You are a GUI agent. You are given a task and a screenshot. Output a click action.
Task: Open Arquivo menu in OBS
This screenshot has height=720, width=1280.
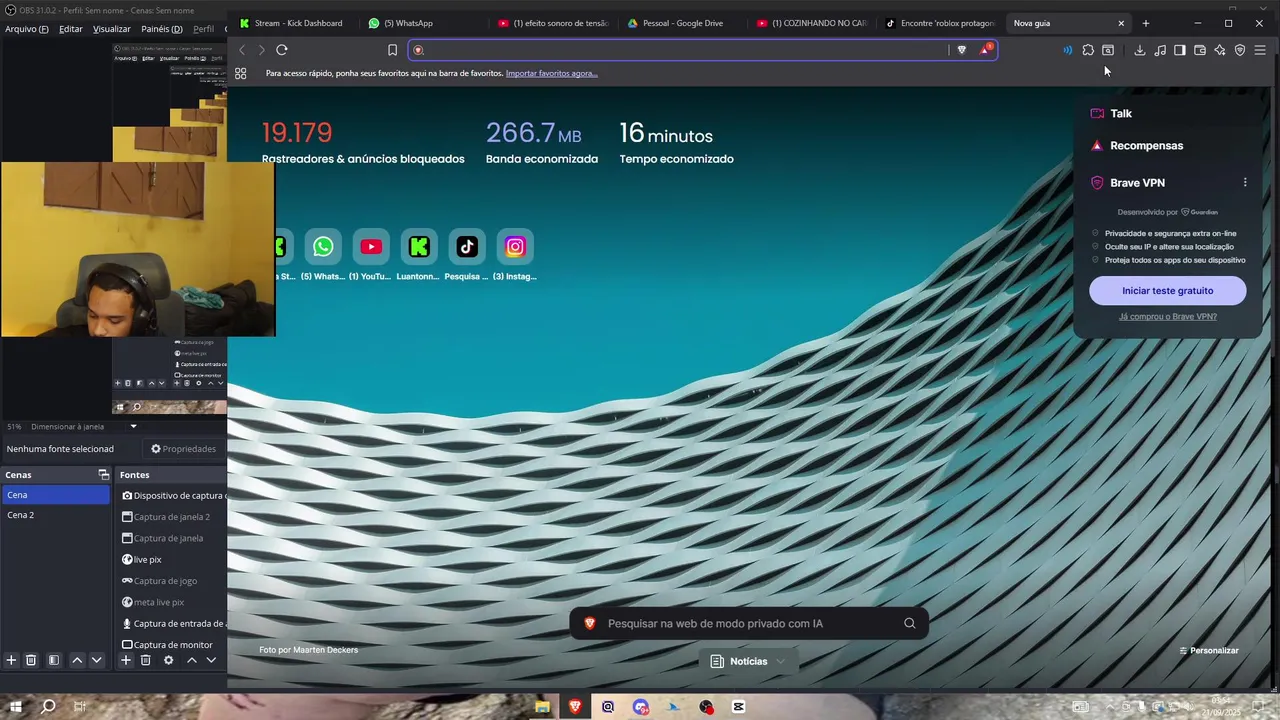point(26,29)
